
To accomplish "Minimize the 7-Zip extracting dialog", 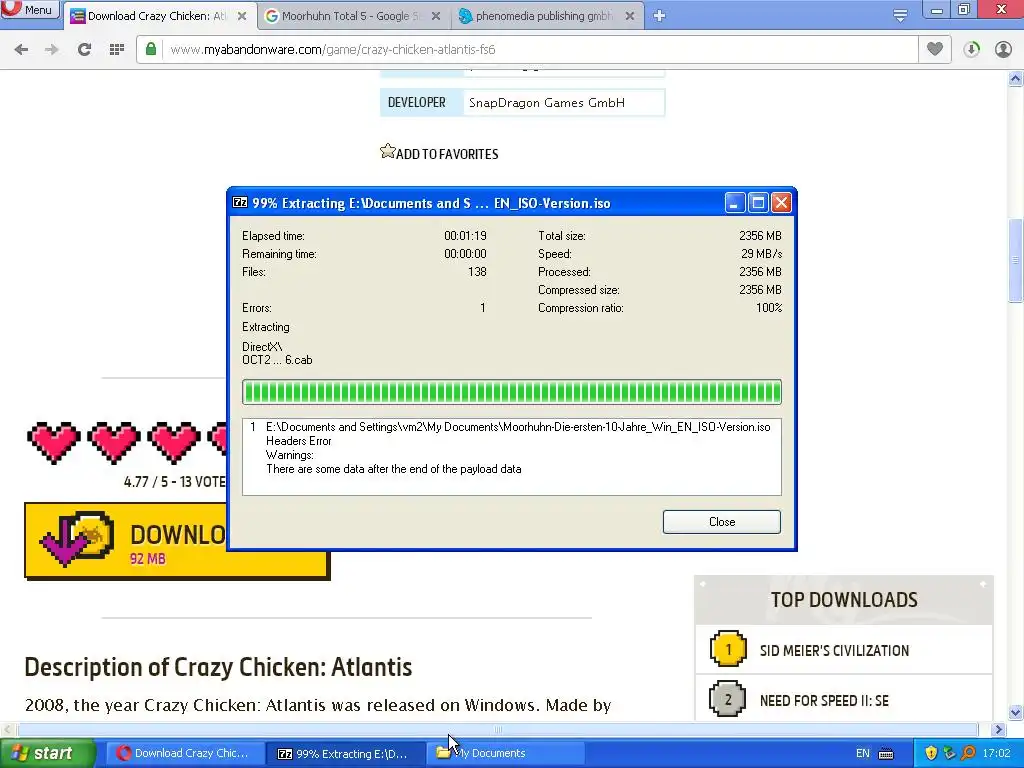I will tap(735, 203).
